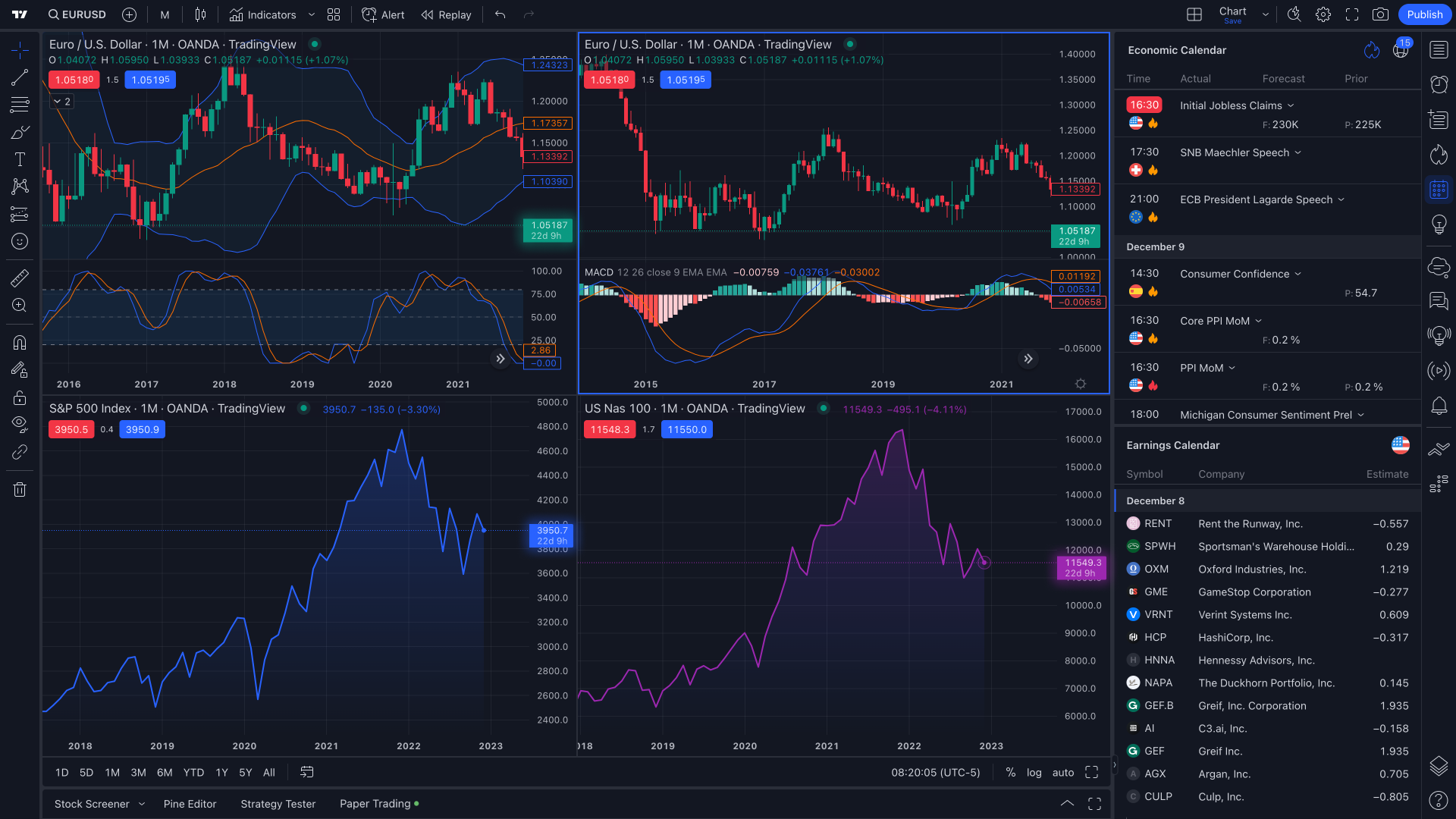Click the EURUSD symbol search field

pyautogui.click(x=77, y=14)
